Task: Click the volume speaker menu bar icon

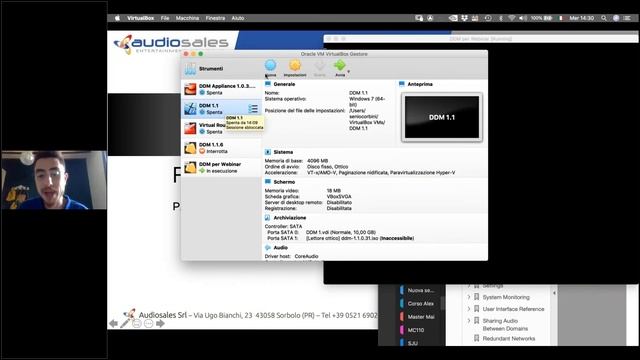Action: [523, 18]
